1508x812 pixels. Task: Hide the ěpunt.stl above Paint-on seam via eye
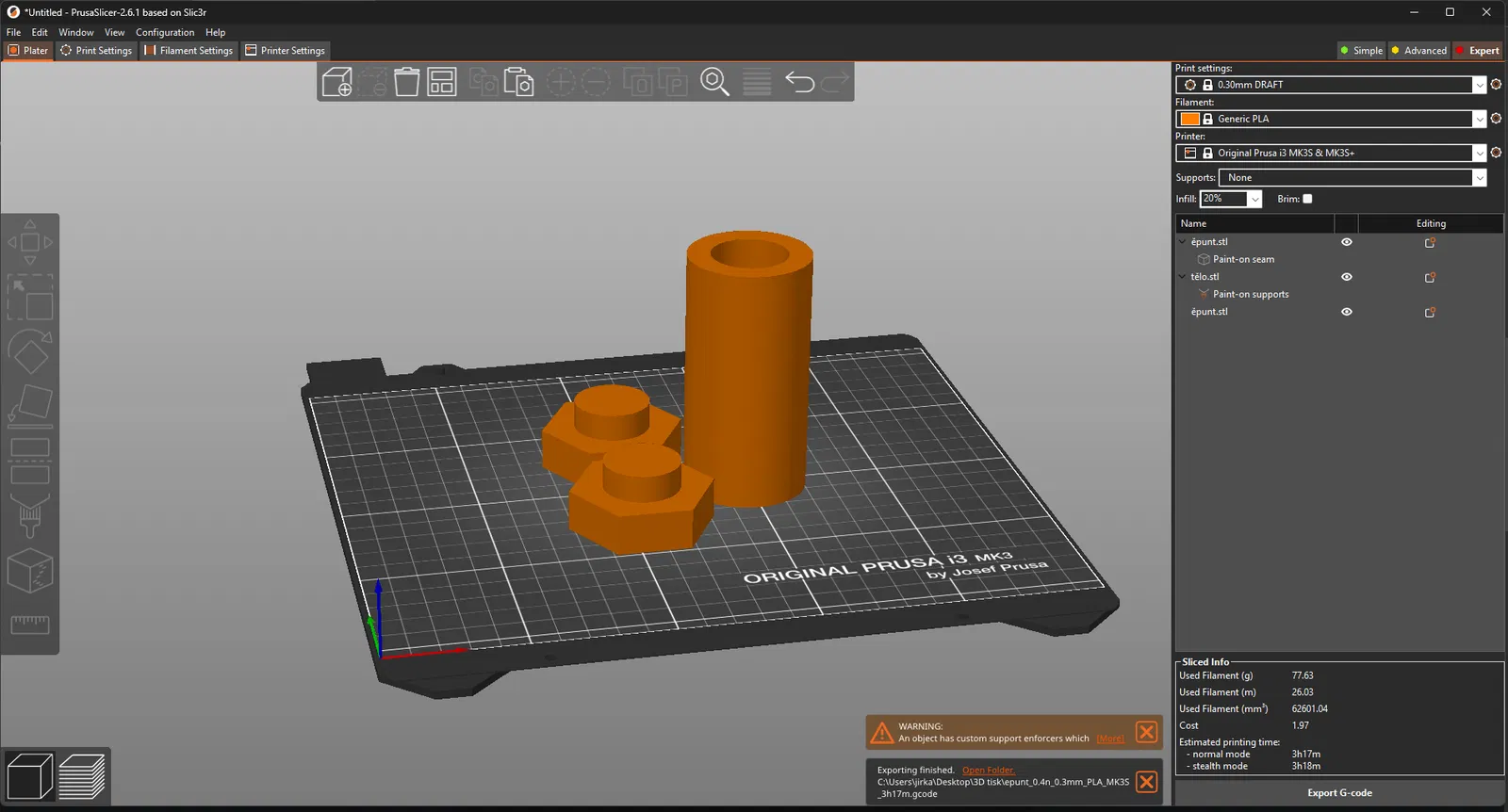coord(1347,242)
